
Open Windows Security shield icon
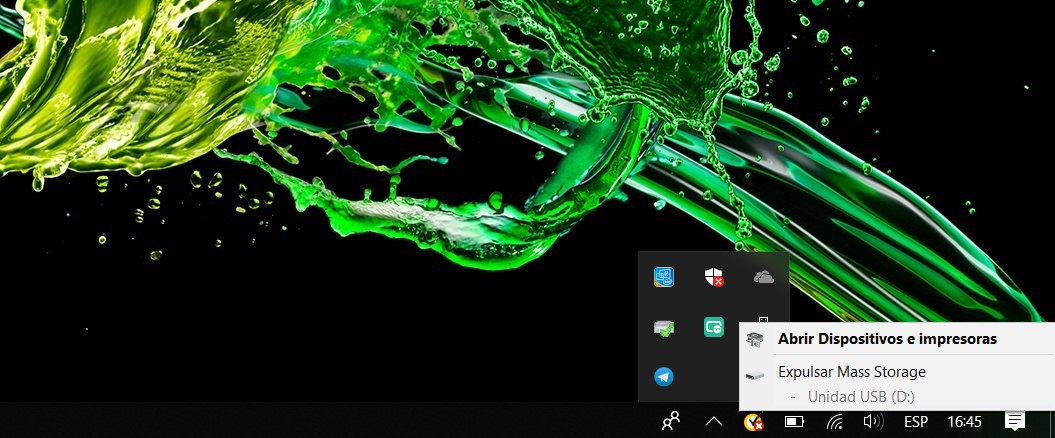(x=713, y=277)
